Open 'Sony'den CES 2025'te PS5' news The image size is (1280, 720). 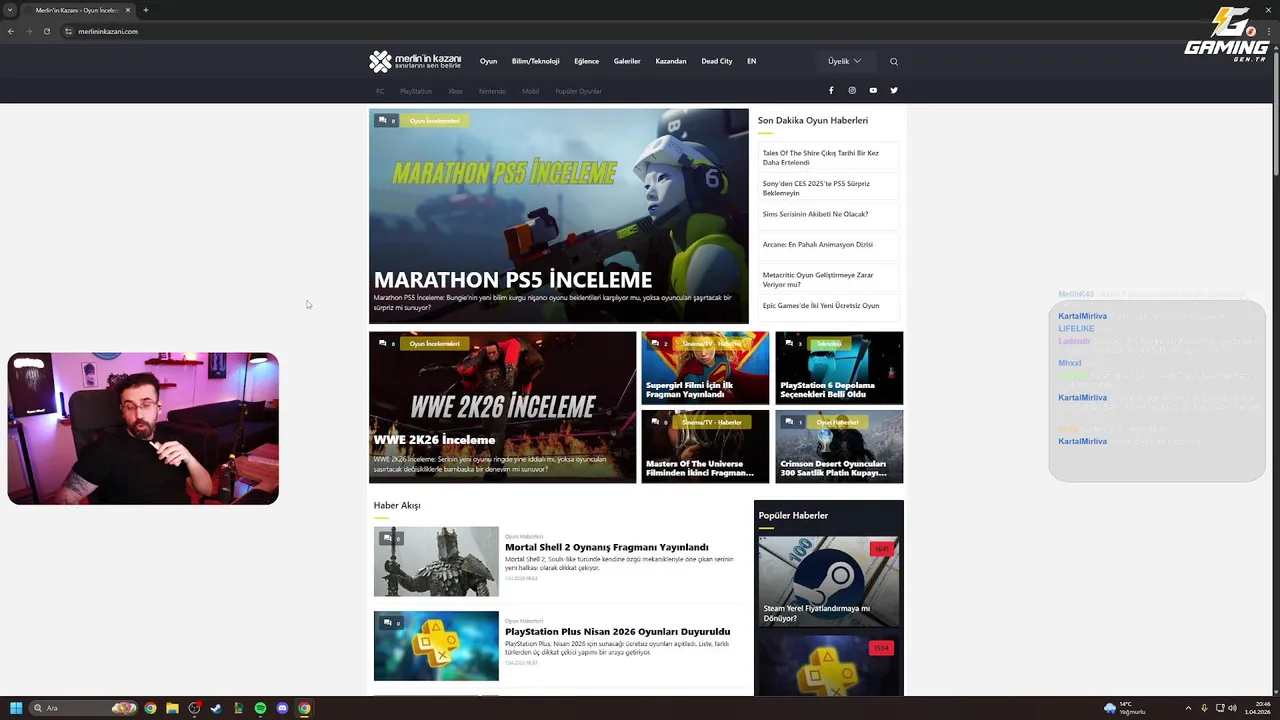828,188
